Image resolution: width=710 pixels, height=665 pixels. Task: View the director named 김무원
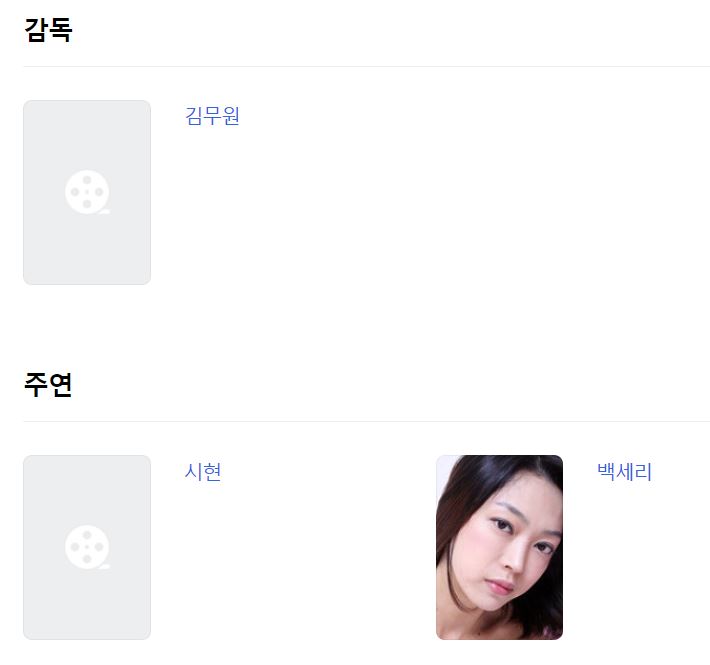click(212, 116)
